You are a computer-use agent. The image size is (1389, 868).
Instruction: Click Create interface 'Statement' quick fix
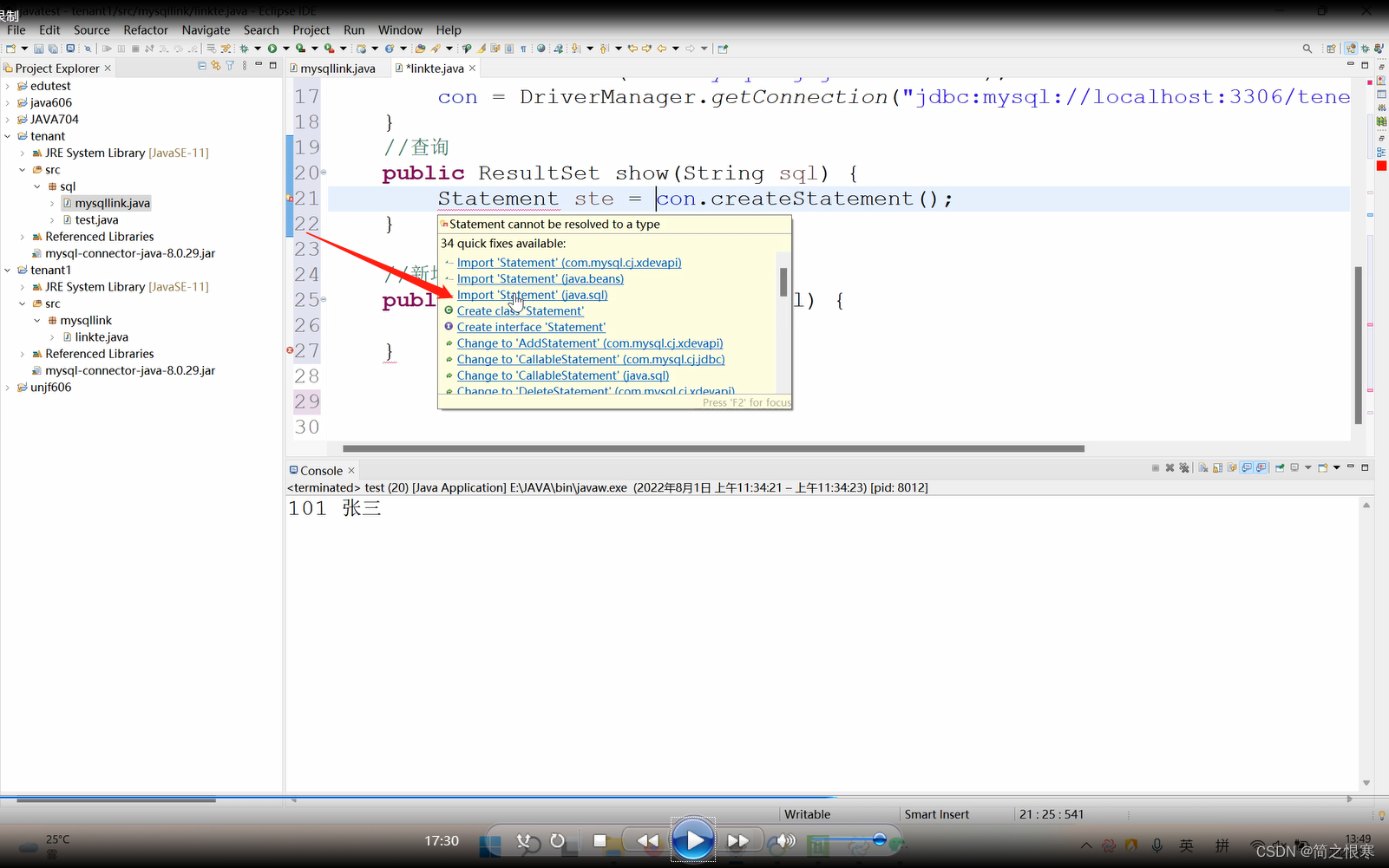(531, 327)
